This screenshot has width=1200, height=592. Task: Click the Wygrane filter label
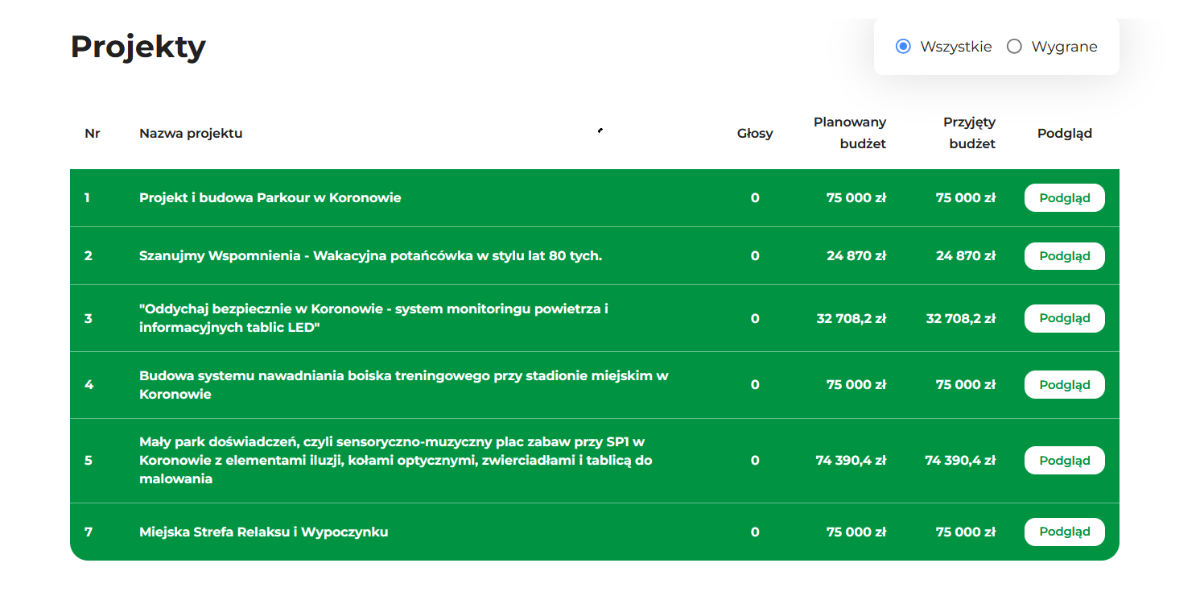[1064, 46]
